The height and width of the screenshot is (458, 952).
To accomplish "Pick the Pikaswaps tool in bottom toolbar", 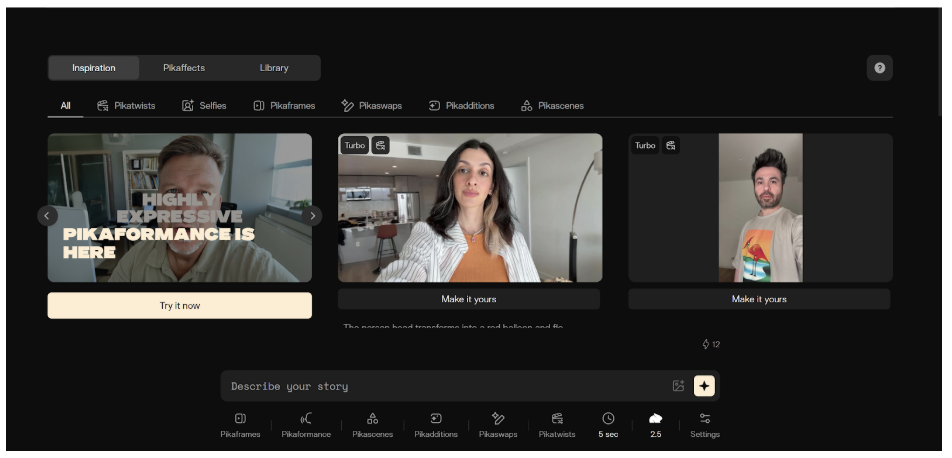I will tap(498, 424).
